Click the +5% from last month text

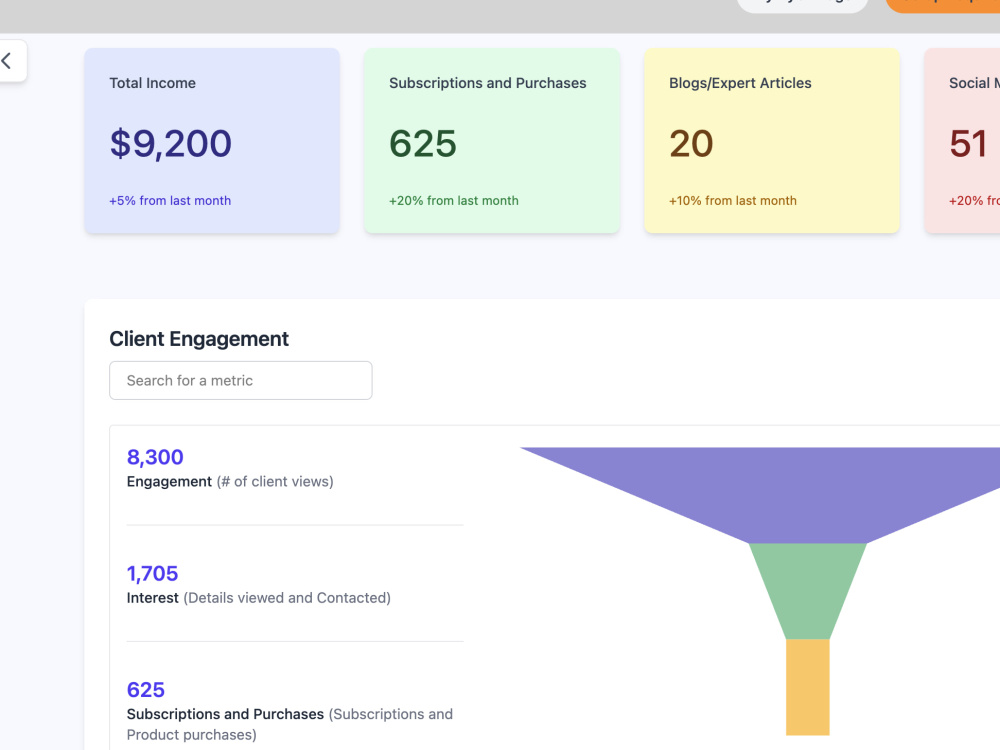coord(170,200)
